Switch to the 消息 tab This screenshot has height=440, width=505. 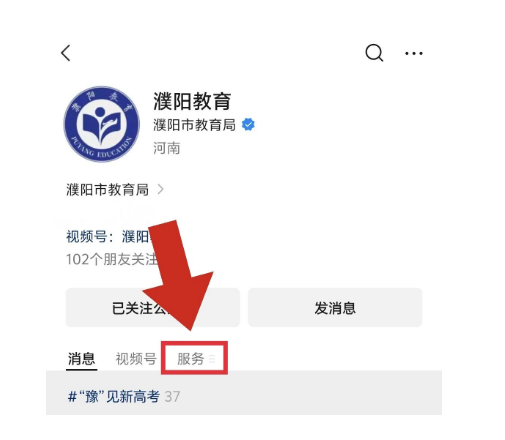pos(81,359)
